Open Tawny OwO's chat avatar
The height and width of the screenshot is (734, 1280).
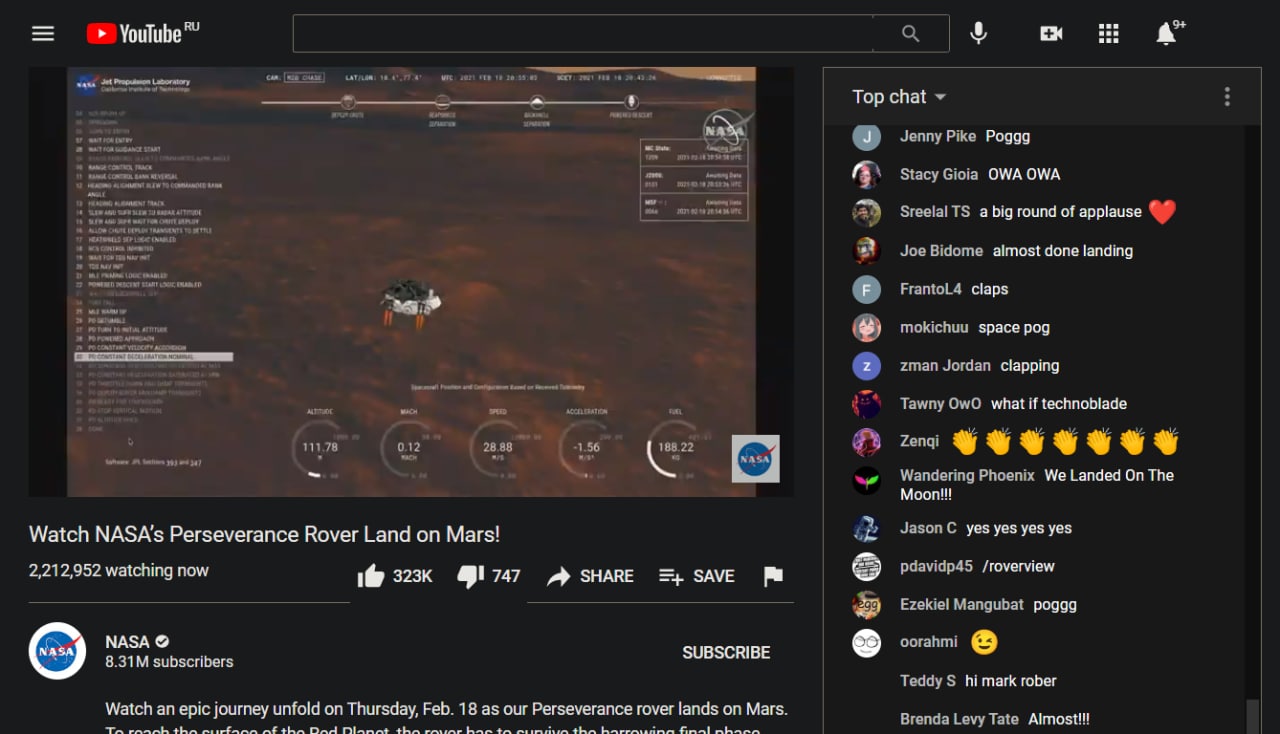point(866,404)
